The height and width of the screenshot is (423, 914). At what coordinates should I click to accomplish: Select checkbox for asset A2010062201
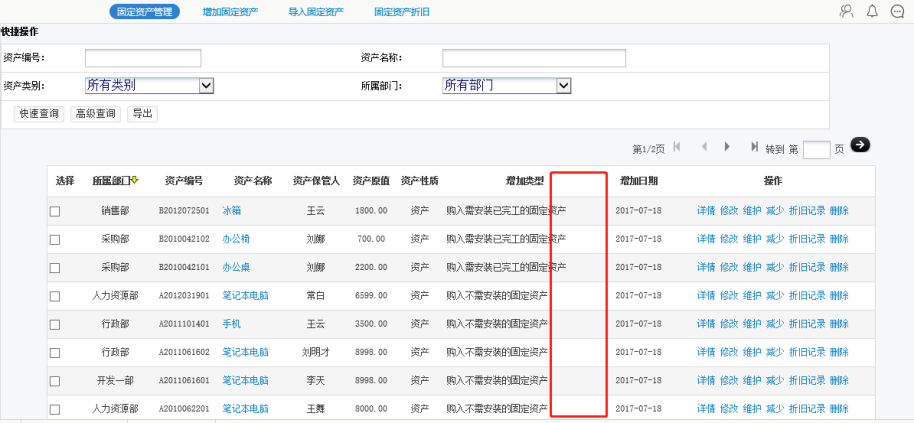[55, 409]
